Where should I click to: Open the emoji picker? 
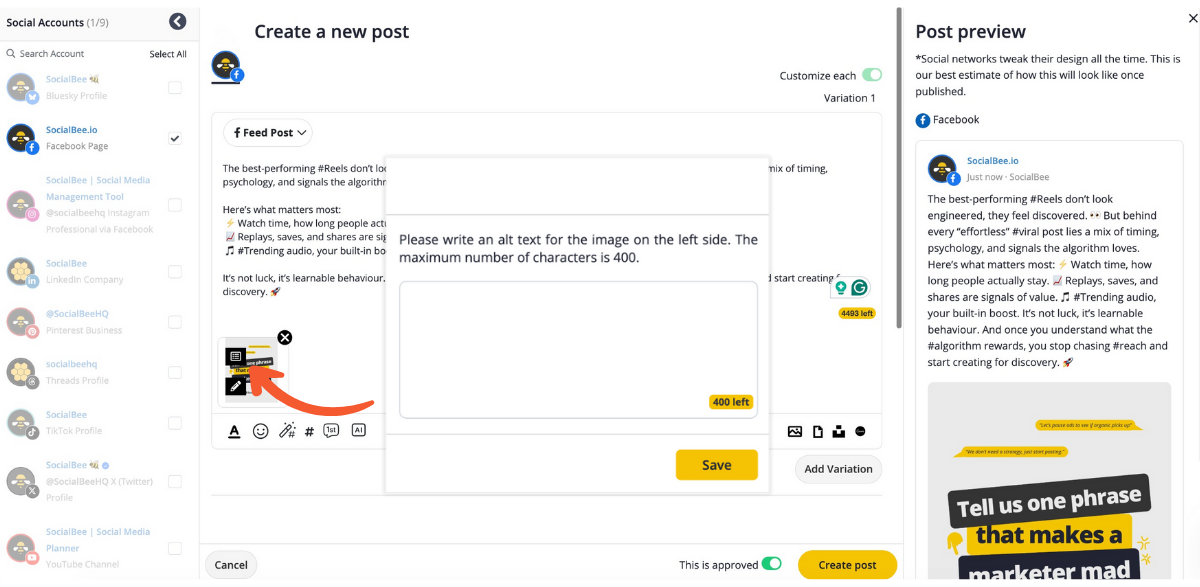click(x=261, y=431)
